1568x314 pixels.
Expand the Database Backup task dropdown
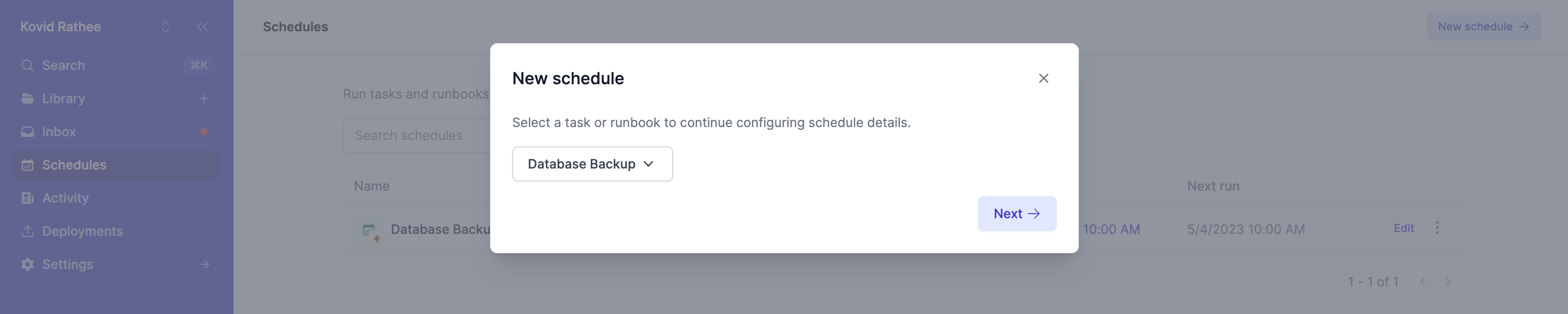point(592,164)
